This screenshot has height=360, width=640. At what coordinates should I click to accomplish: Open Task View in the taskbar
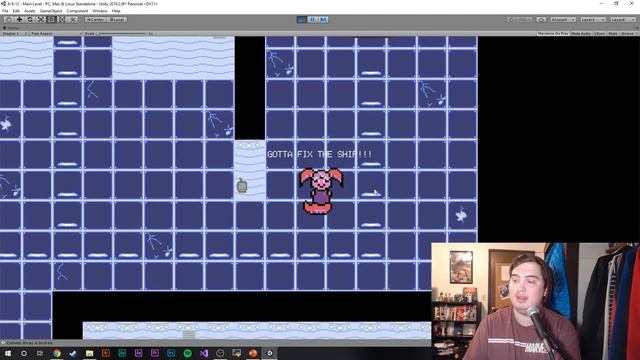(x=40, y=353)
